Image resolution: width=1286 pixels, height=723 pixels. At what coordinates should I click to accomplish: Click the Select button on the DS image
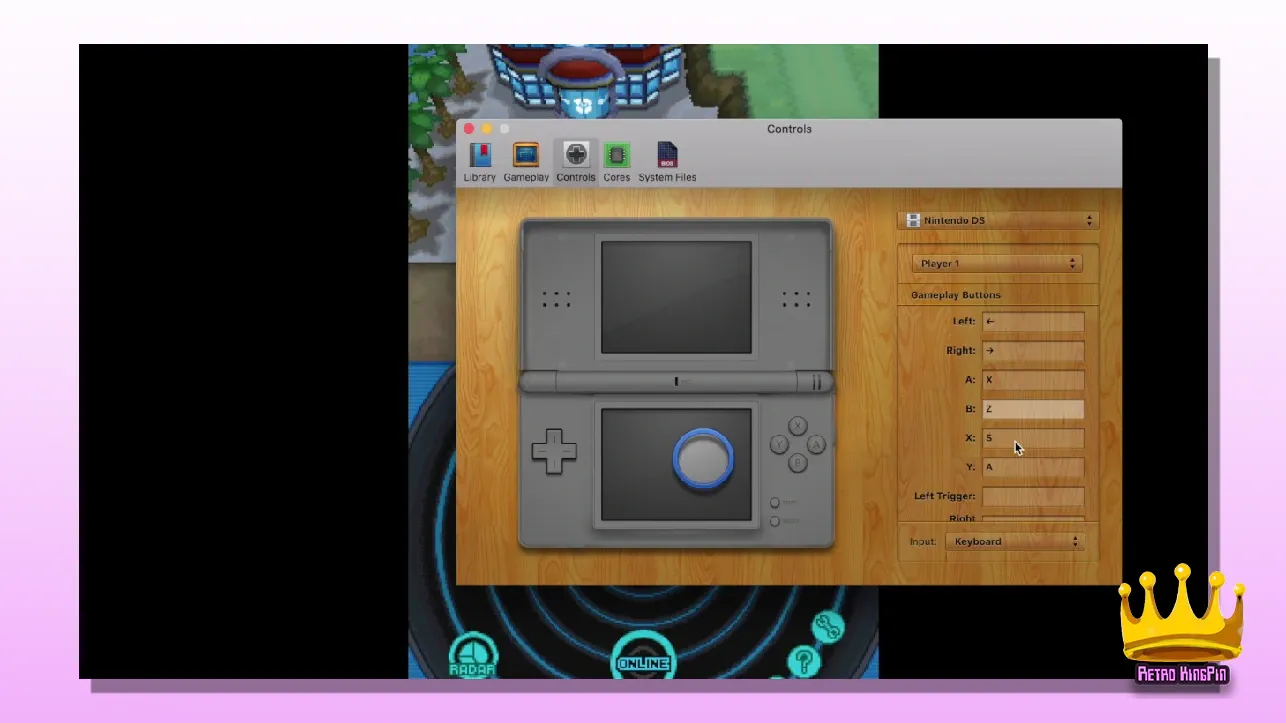775,521
